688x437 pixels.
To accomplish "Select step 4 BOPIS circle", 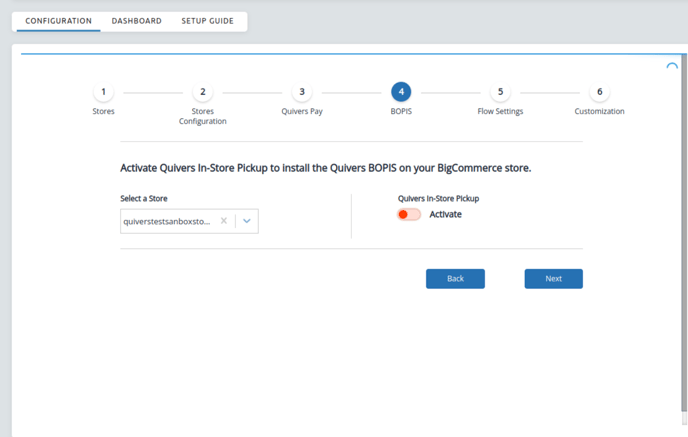I will tap(401, 92).
